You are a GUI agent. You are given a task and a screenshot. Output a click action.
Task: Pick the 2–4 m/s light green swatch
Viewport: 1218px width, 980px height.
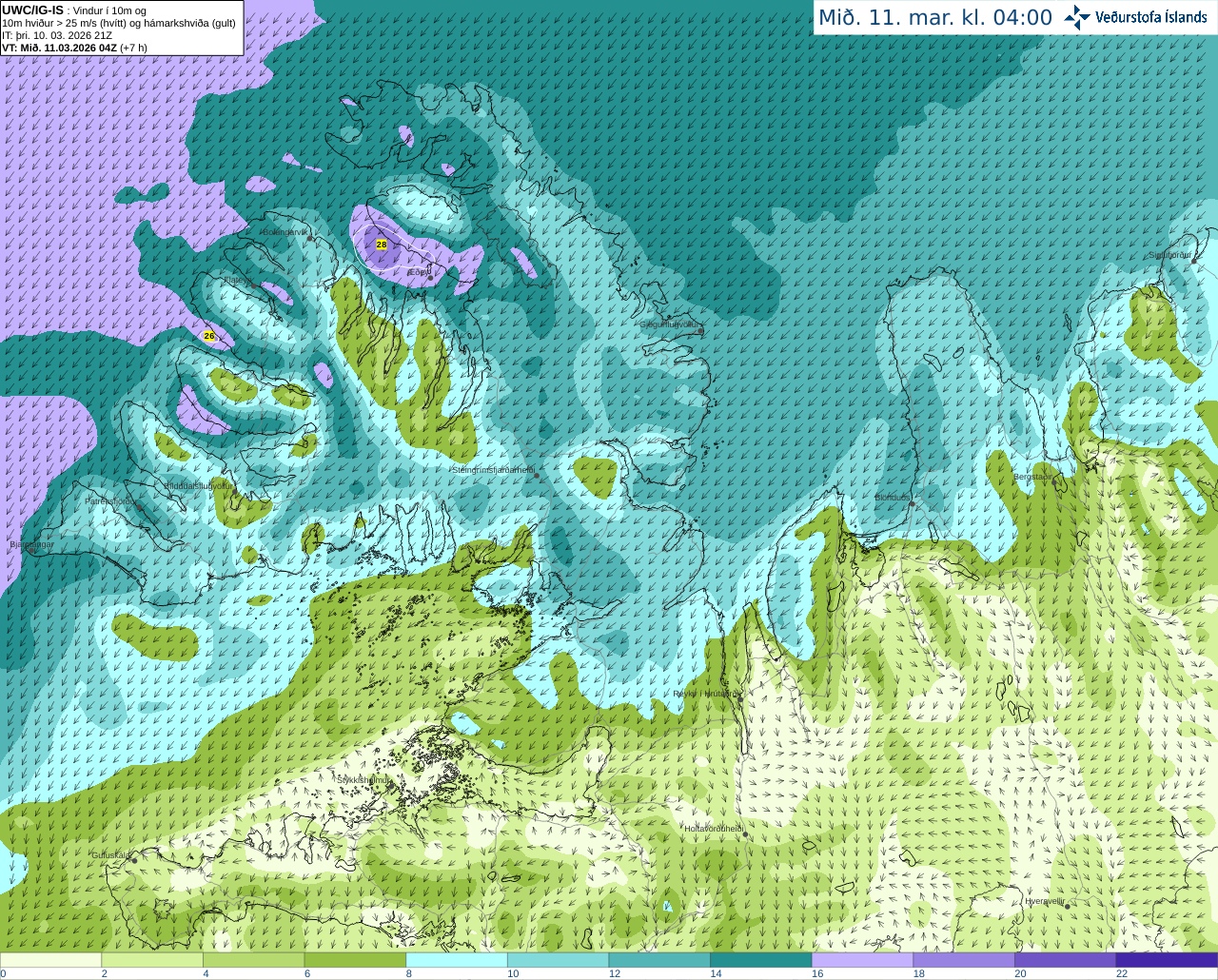click(152, 960)
